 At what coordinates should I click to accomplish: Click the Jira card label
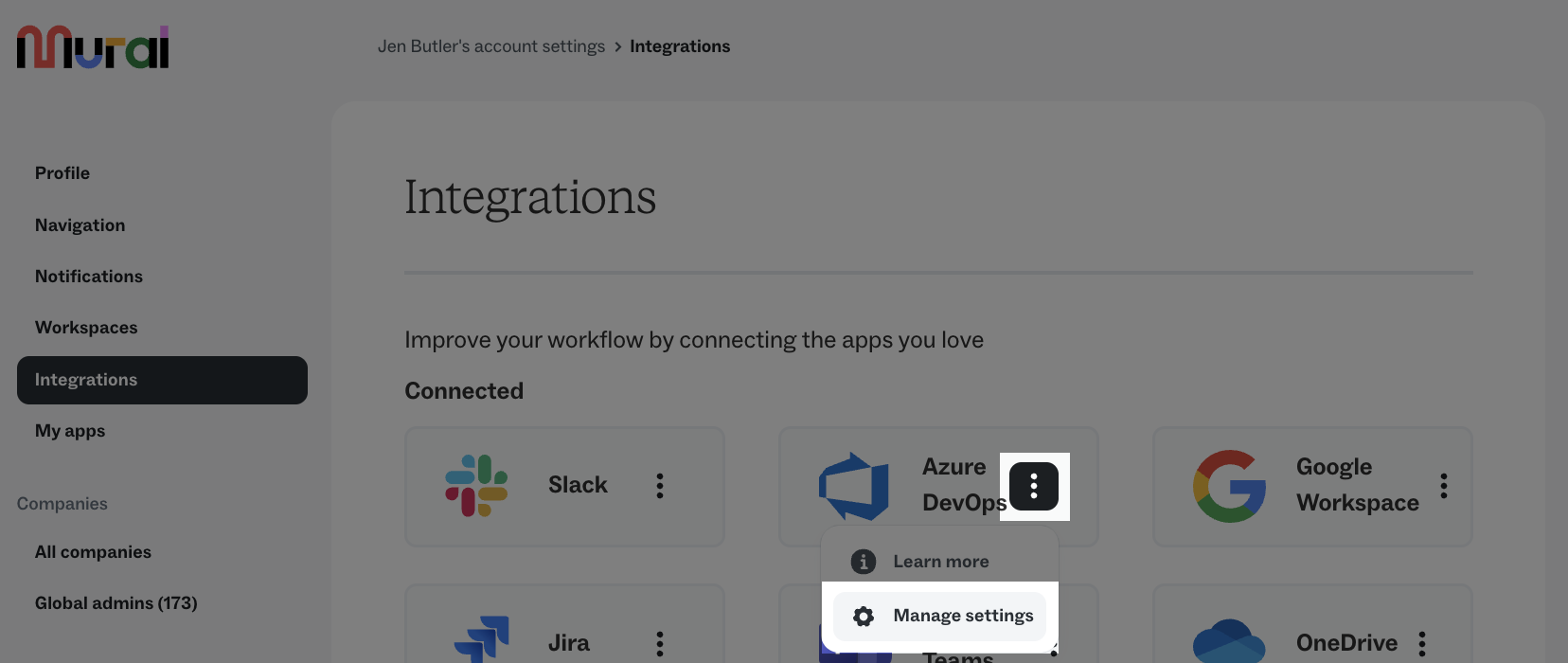(569, 643)
